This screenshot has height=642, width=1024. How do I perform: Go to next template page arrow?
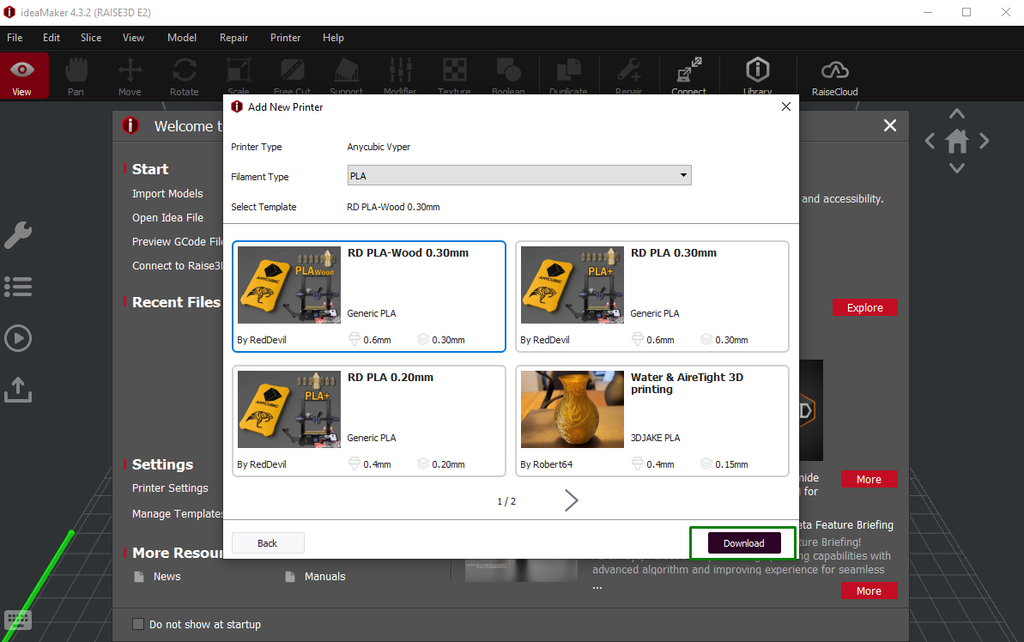[x=571, y=501]
